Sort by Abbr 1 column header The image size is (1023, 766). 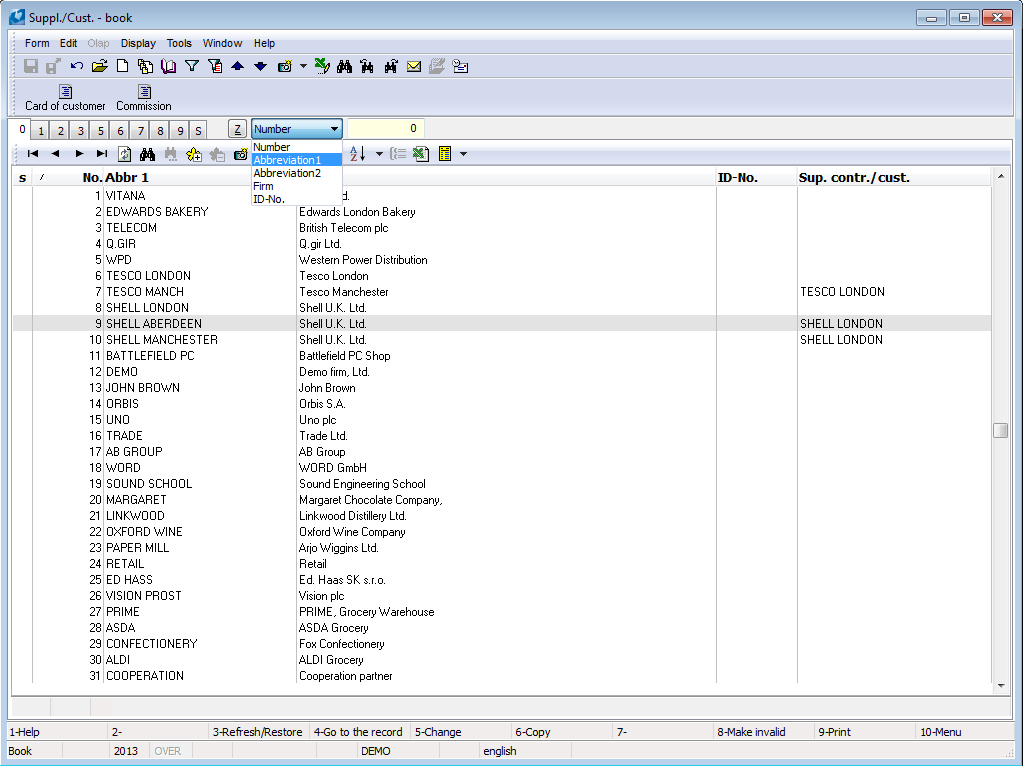(127, 177)
